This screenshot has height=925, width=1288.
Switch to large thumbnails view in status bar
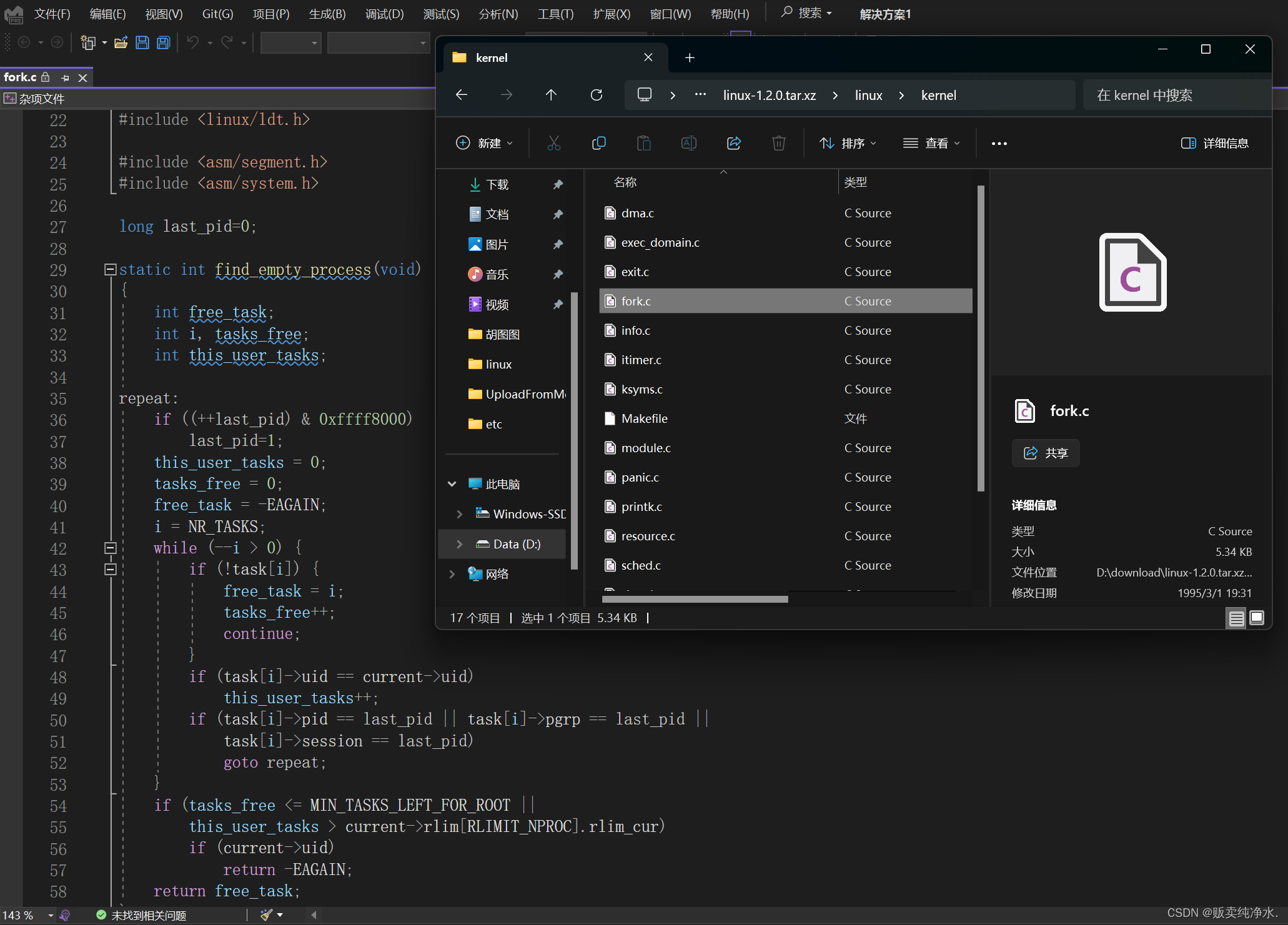pyautogui.click(x=1257, y=618)
